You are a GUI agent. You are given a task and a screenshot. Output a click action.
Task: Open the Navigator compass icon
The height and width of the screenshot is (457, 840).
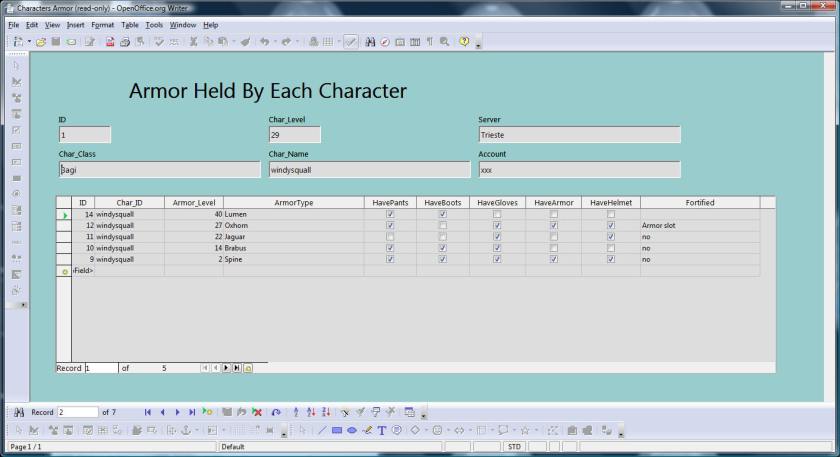(x=385, y=42)
